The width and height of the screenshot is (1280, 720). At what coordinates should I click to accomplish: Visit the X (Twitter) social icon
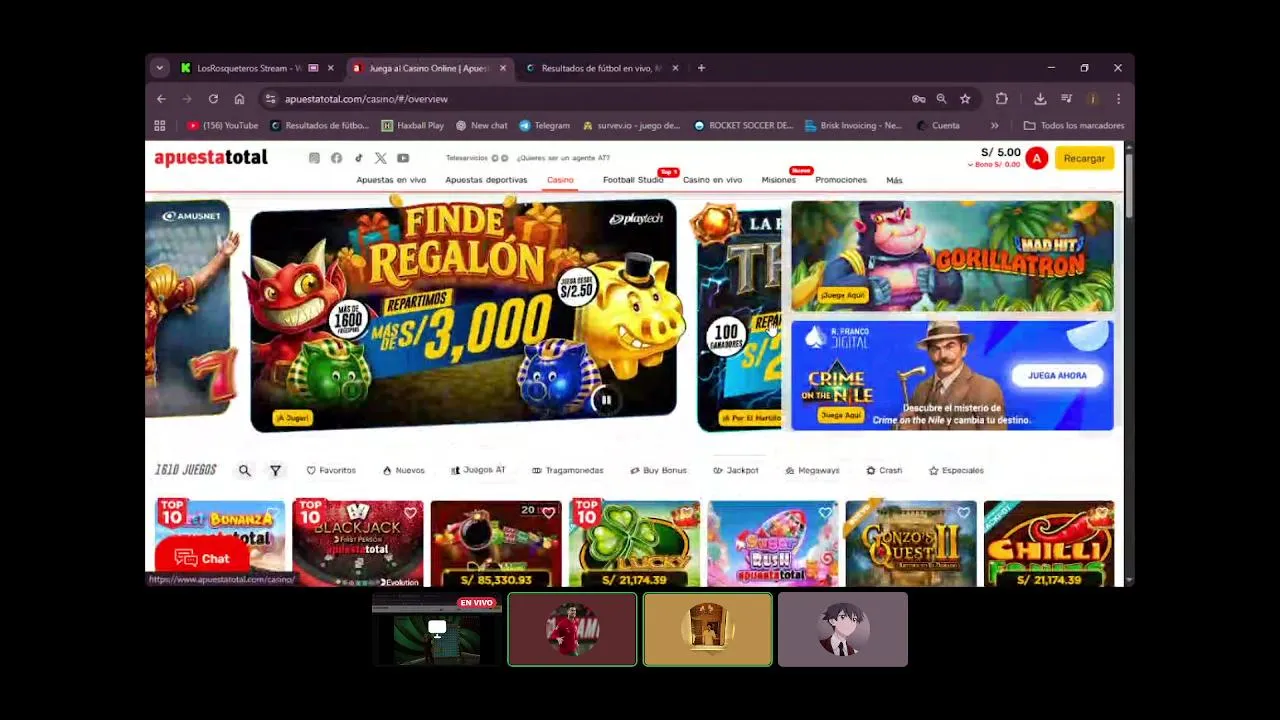[x=380, y=158]
